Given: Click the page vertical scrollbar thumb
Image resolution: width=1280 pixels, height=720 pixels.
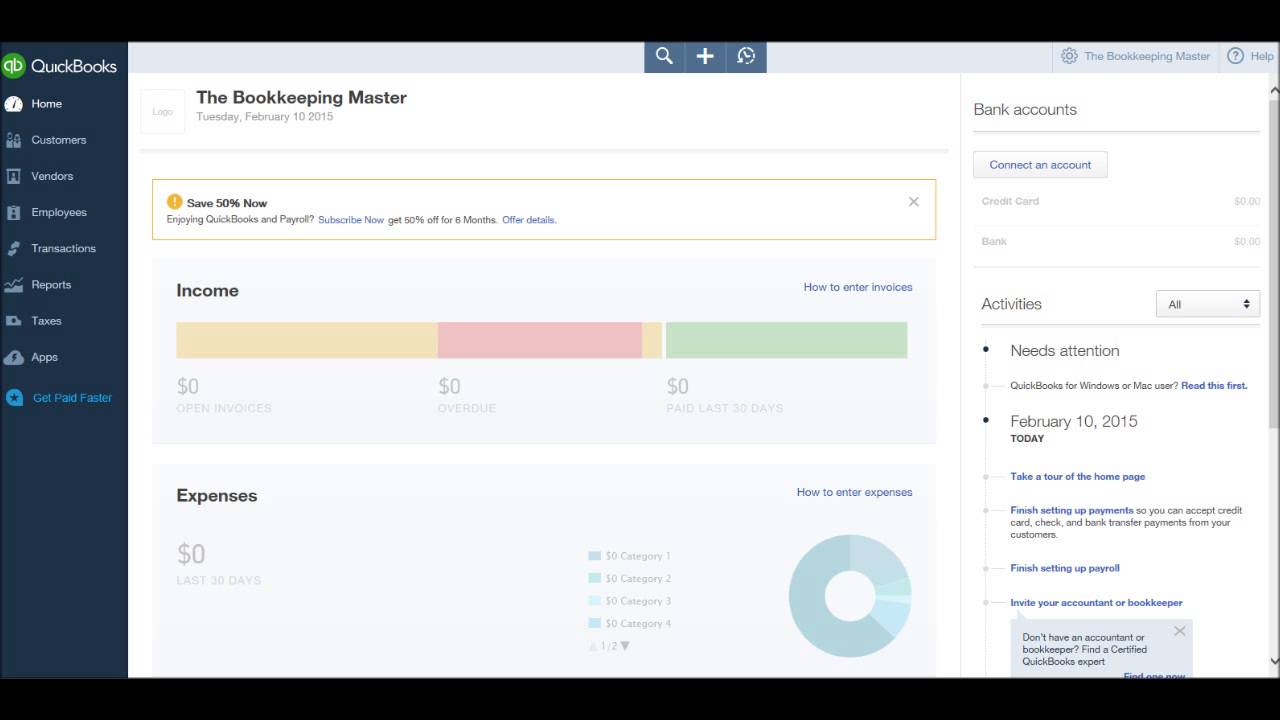Looking at the screenshot, I should 1274,265.
